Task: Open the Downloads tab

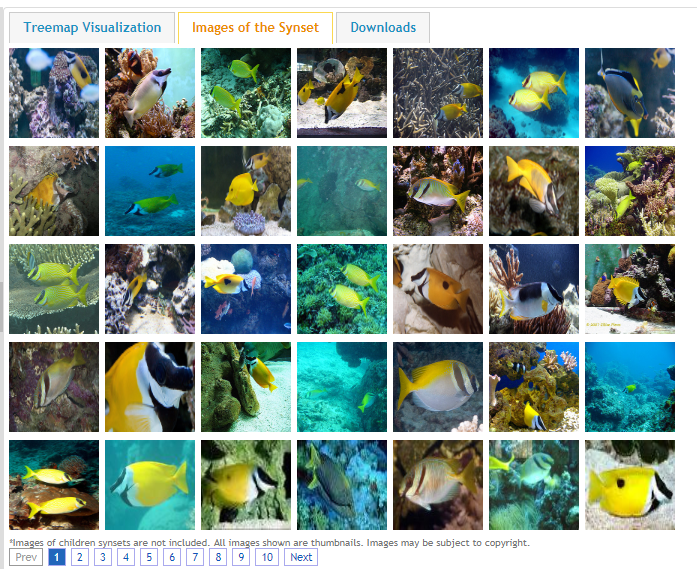Action: tap(383, 28)
